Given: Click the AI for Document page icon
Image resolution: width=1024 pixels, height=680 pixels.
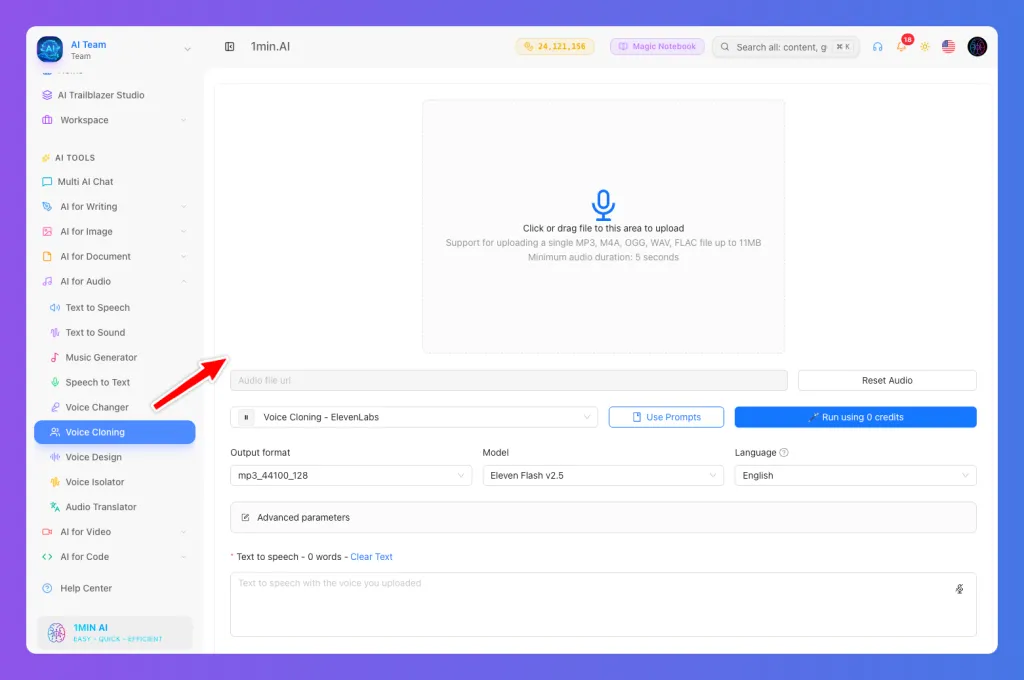Looking at the screenshot, I should pyautogui.click(x=47, y=256).
